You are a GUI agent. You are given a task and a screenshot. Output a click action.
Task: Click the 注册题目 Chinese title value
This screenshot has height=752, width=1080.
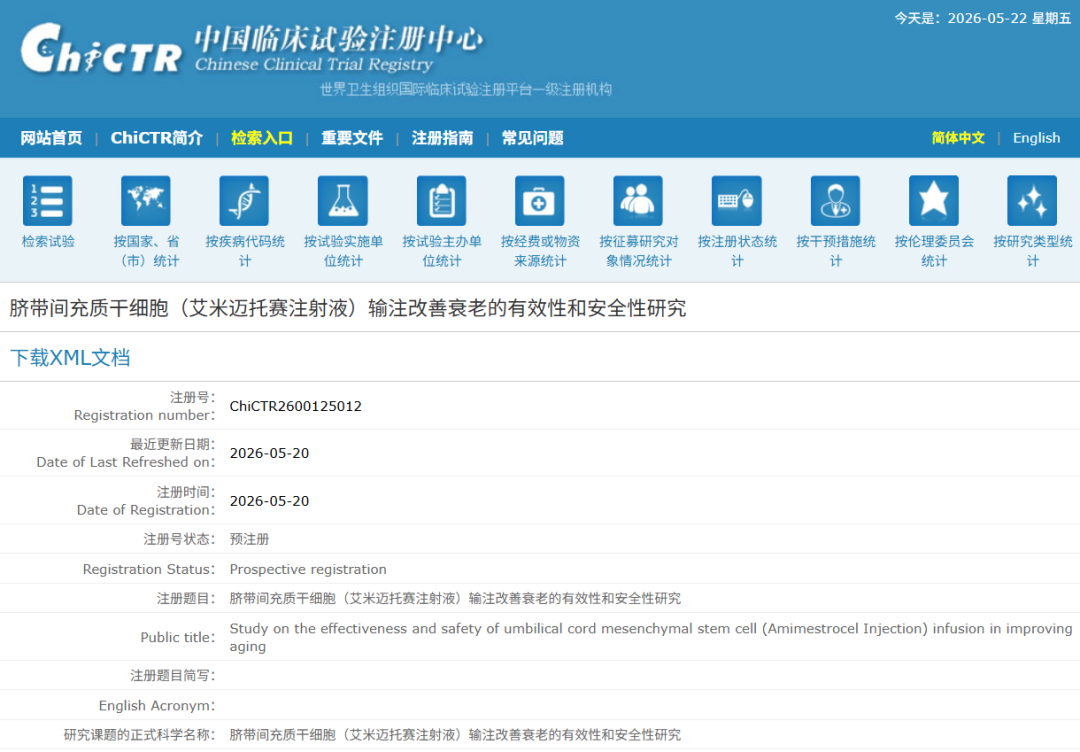[x=455, y=598]
